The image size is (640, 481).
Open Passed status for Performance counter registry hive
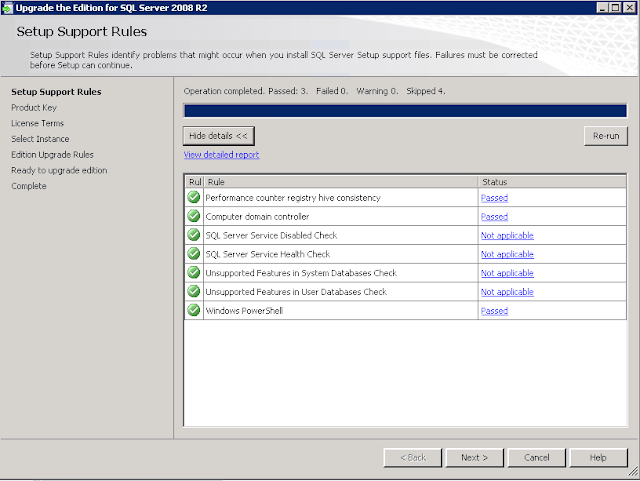(x=494, y=198)
